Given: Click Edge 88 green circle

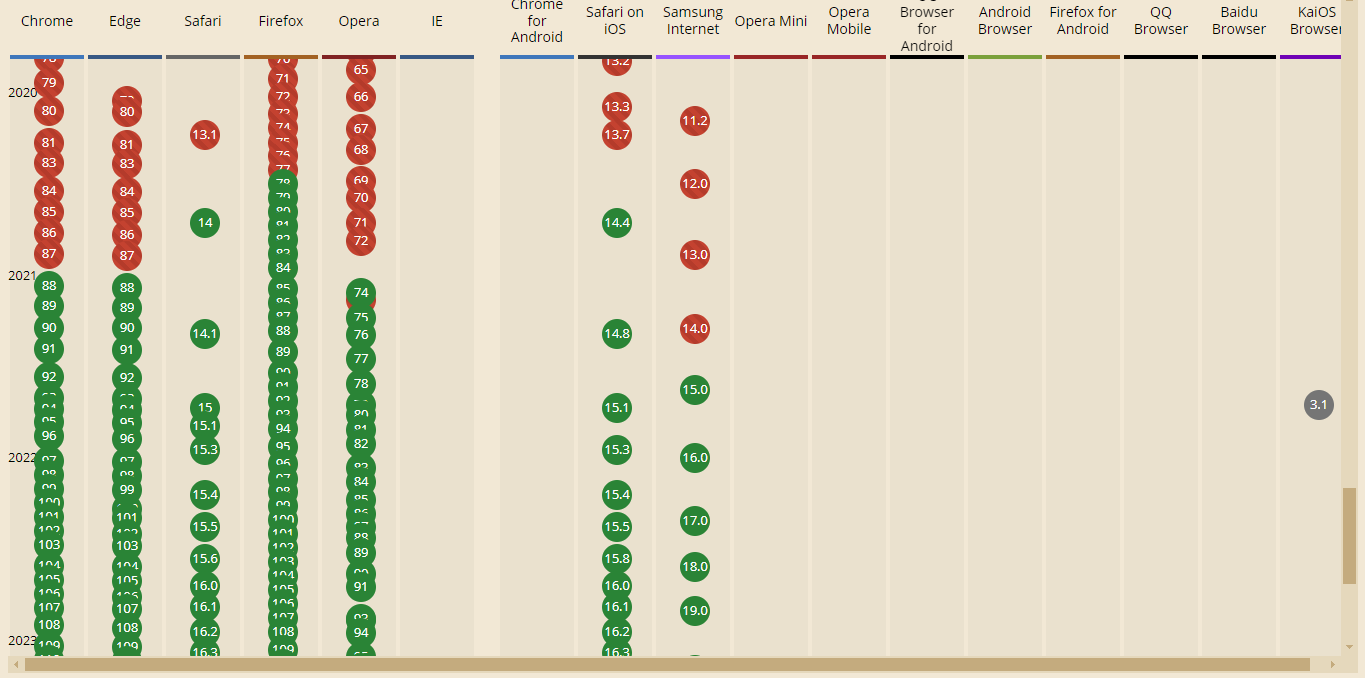Looking at the screenshot, I should [127, 287].
